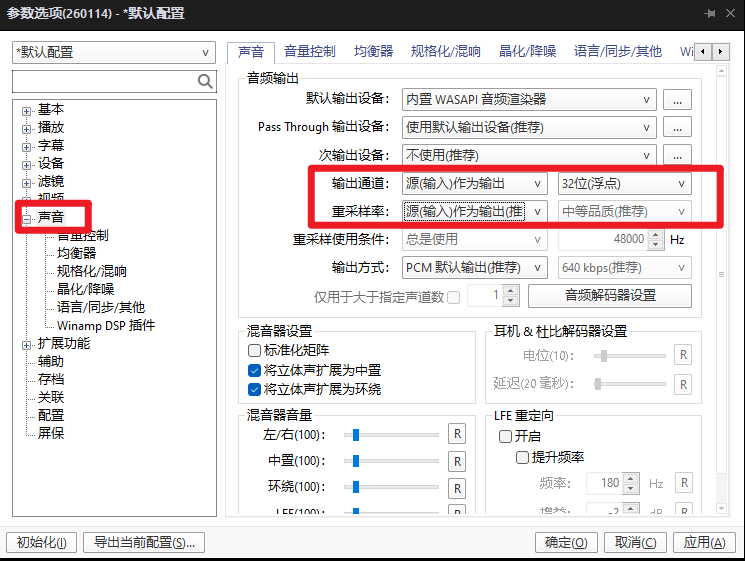The image size is (745, 561).
Task: Reset 延迟(20 毫秒) with R button
Action: click(x=683, y=384)
